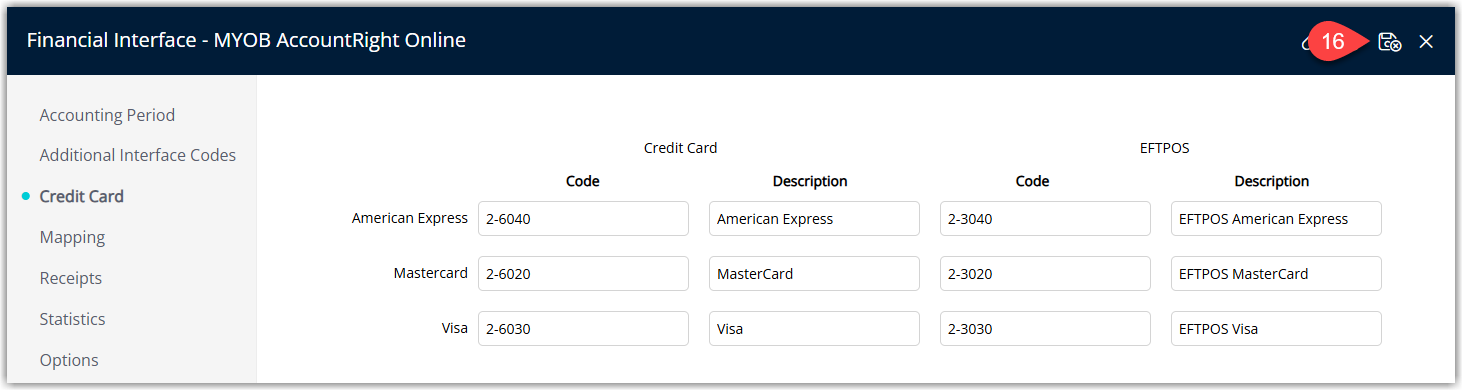This screenshot has height=391, width=1463.
Task: Select Credit Card in the sidebar
Action: point(81,196)
